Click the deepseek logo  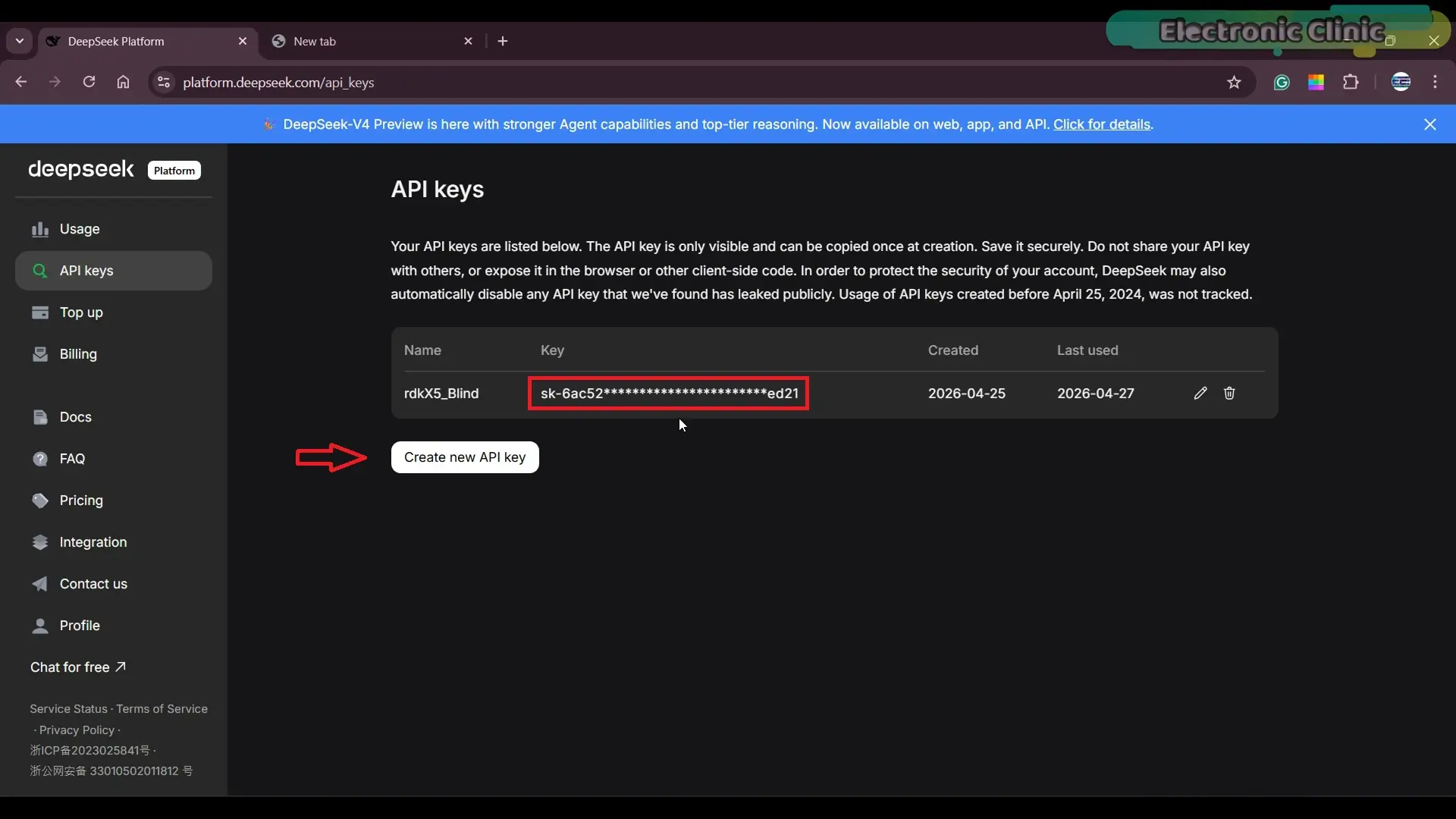coord(81,170)
